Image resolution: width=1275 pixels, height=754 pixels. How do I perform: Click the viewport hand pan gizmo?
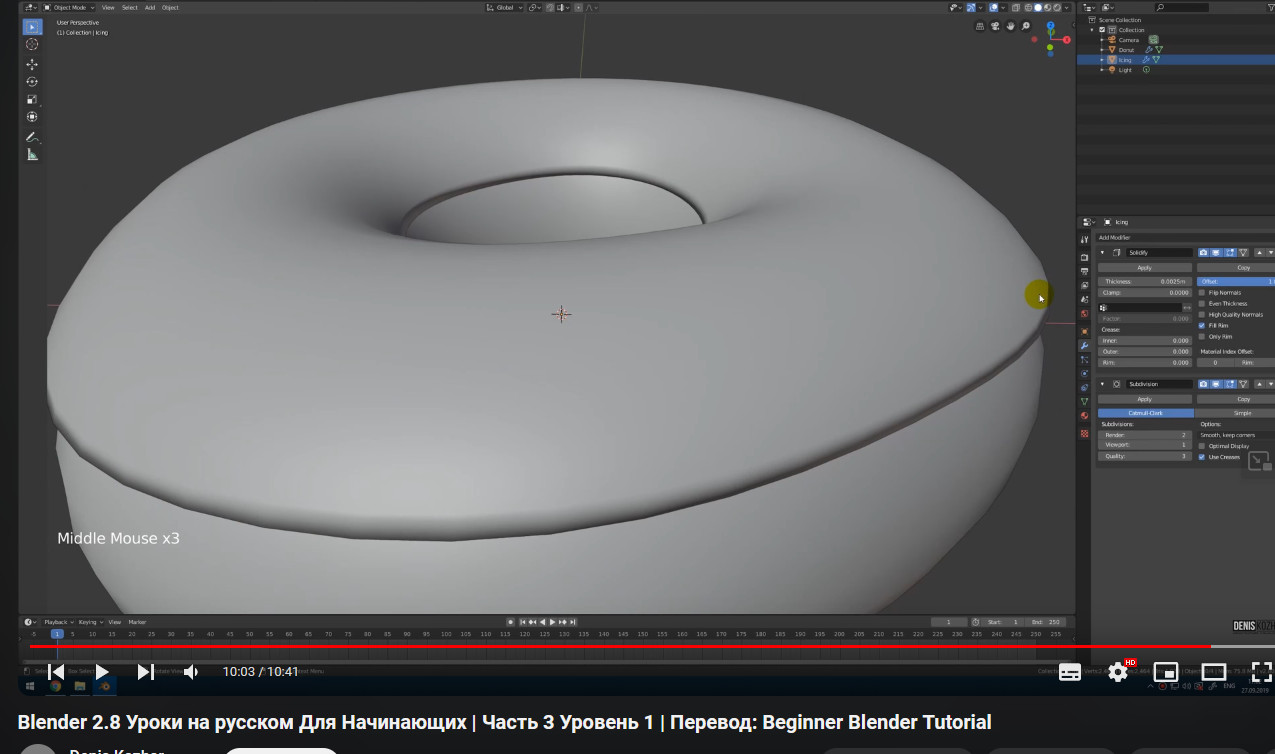1012,26
